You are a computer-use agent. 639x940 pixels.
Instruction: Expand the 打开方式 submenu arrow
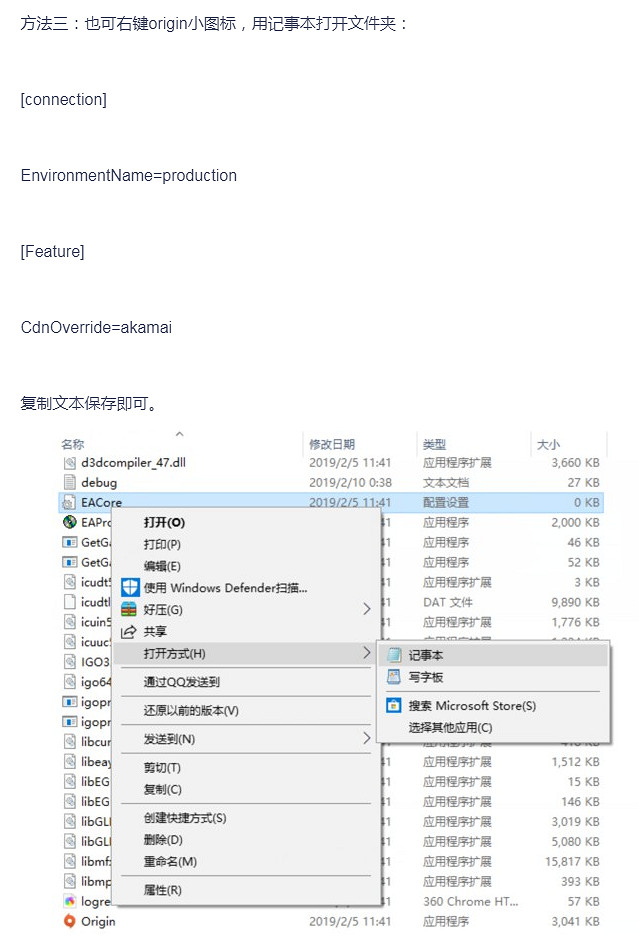tap(366, 653)
